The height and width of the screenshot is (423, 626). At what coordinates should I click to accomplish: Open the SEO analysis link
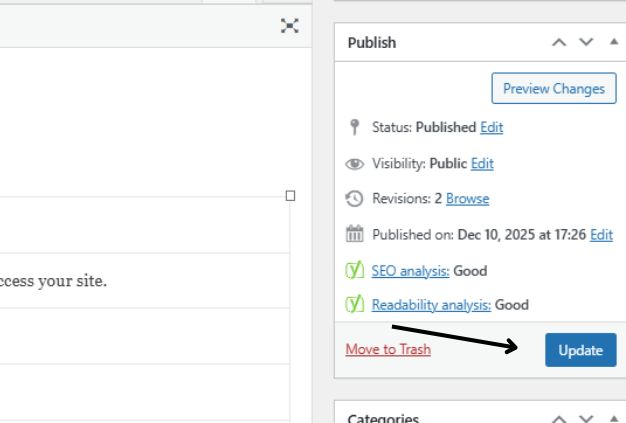click(x=410, y=270)
